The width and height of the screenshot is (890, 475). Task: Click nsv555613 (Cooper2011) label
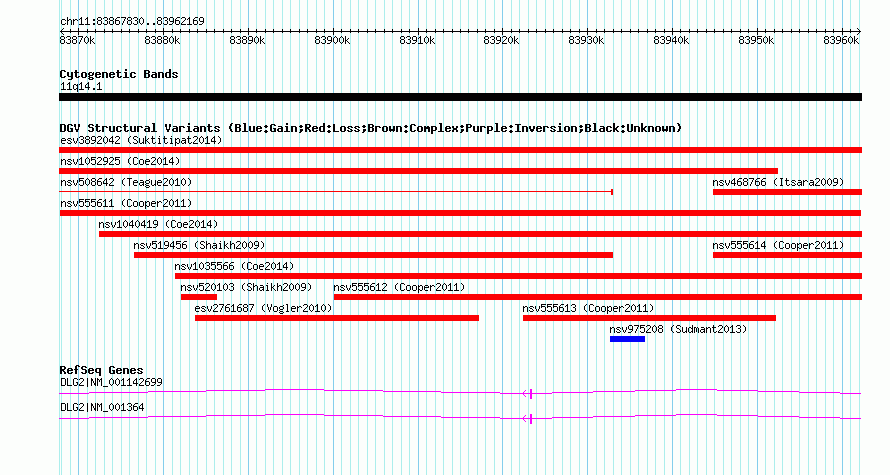click(588, 308)
